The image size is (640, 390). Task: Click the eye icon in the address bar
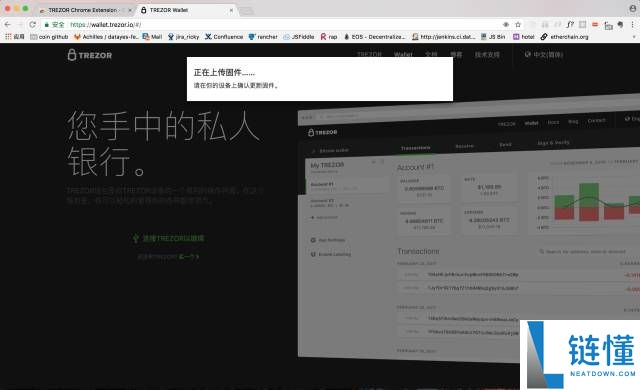(506, 25)
